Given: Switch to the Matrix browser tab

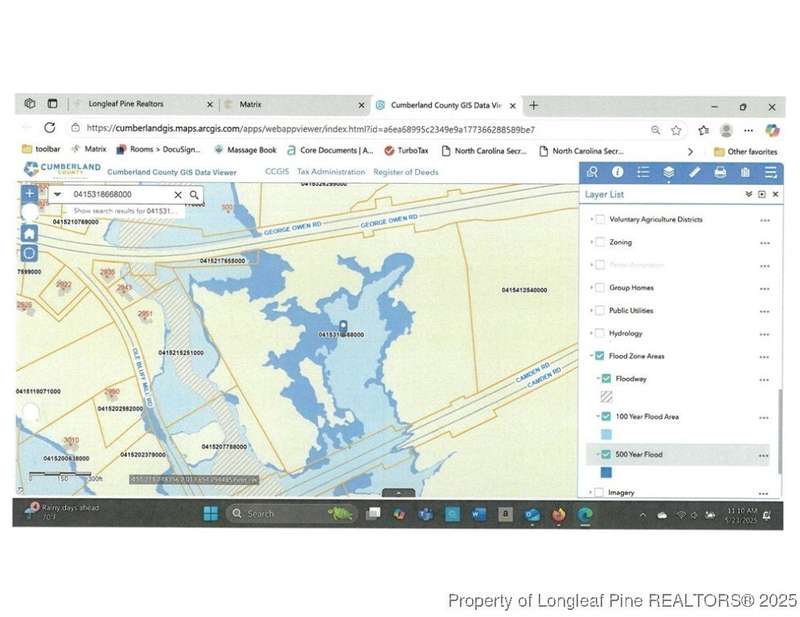Looking at the screenshot, I should (250, 104).
